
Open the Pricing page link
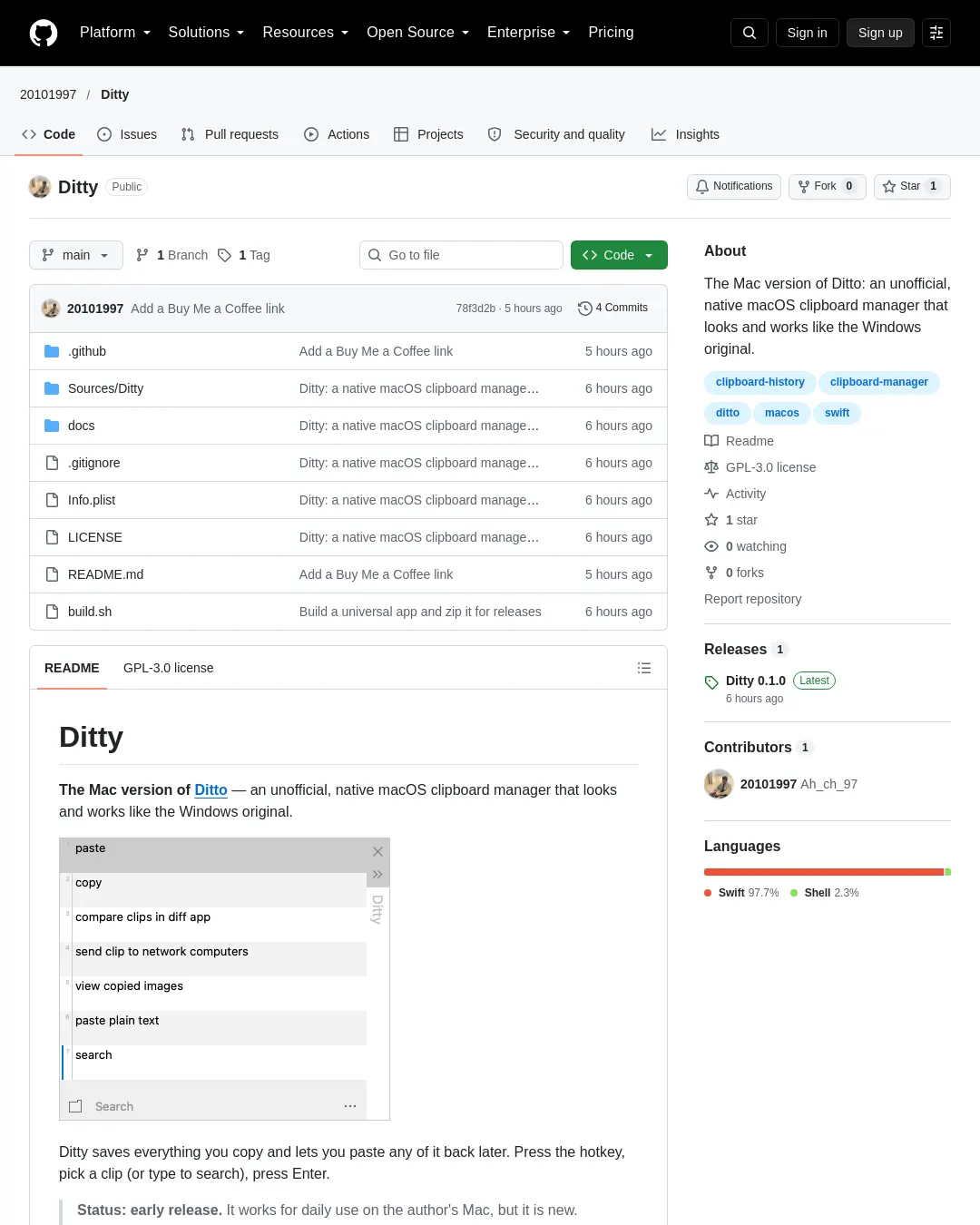point(611,33)
